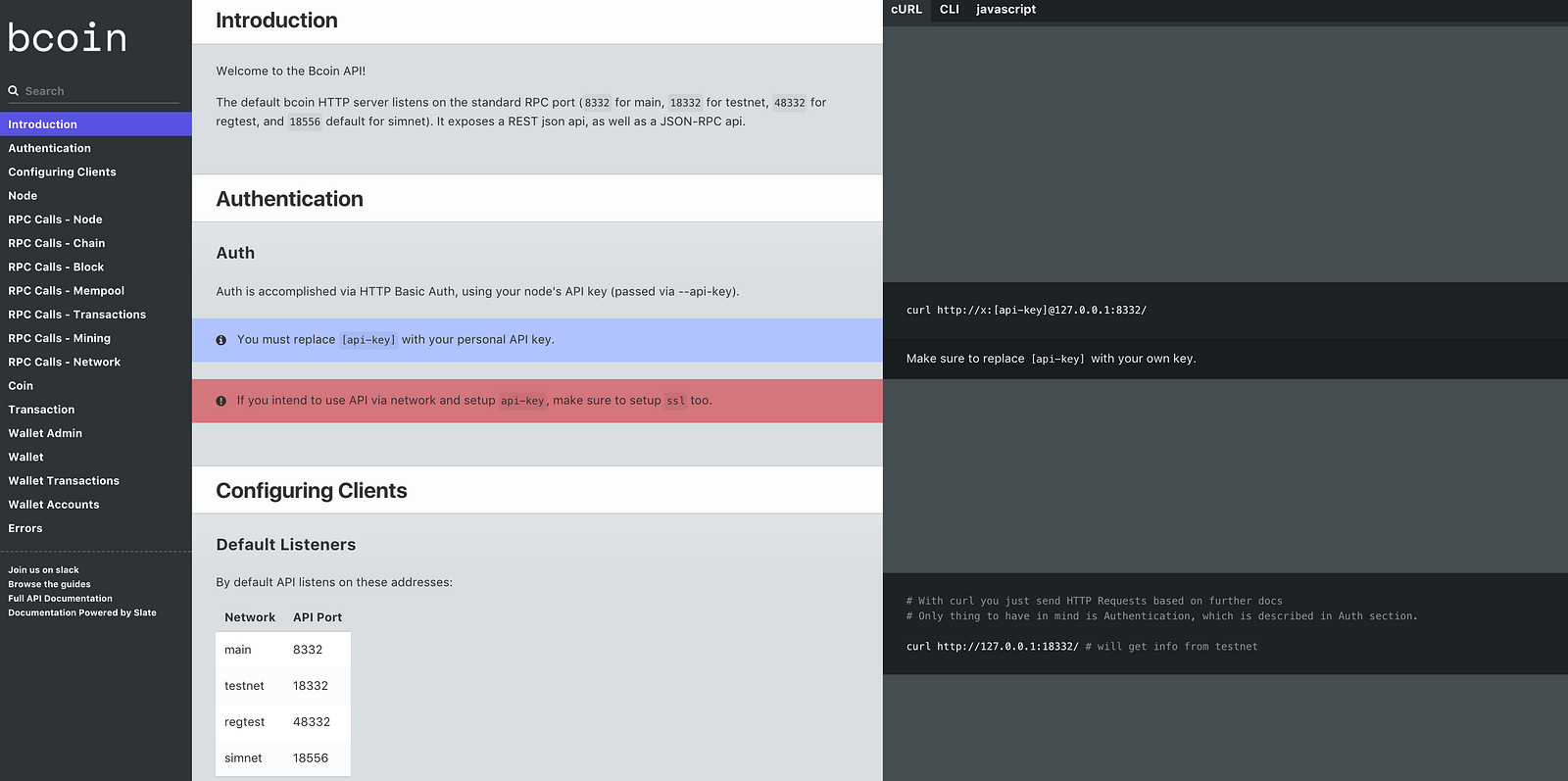Click the info icon in blue notice
1568x781 pixels.
click(221, 340)
